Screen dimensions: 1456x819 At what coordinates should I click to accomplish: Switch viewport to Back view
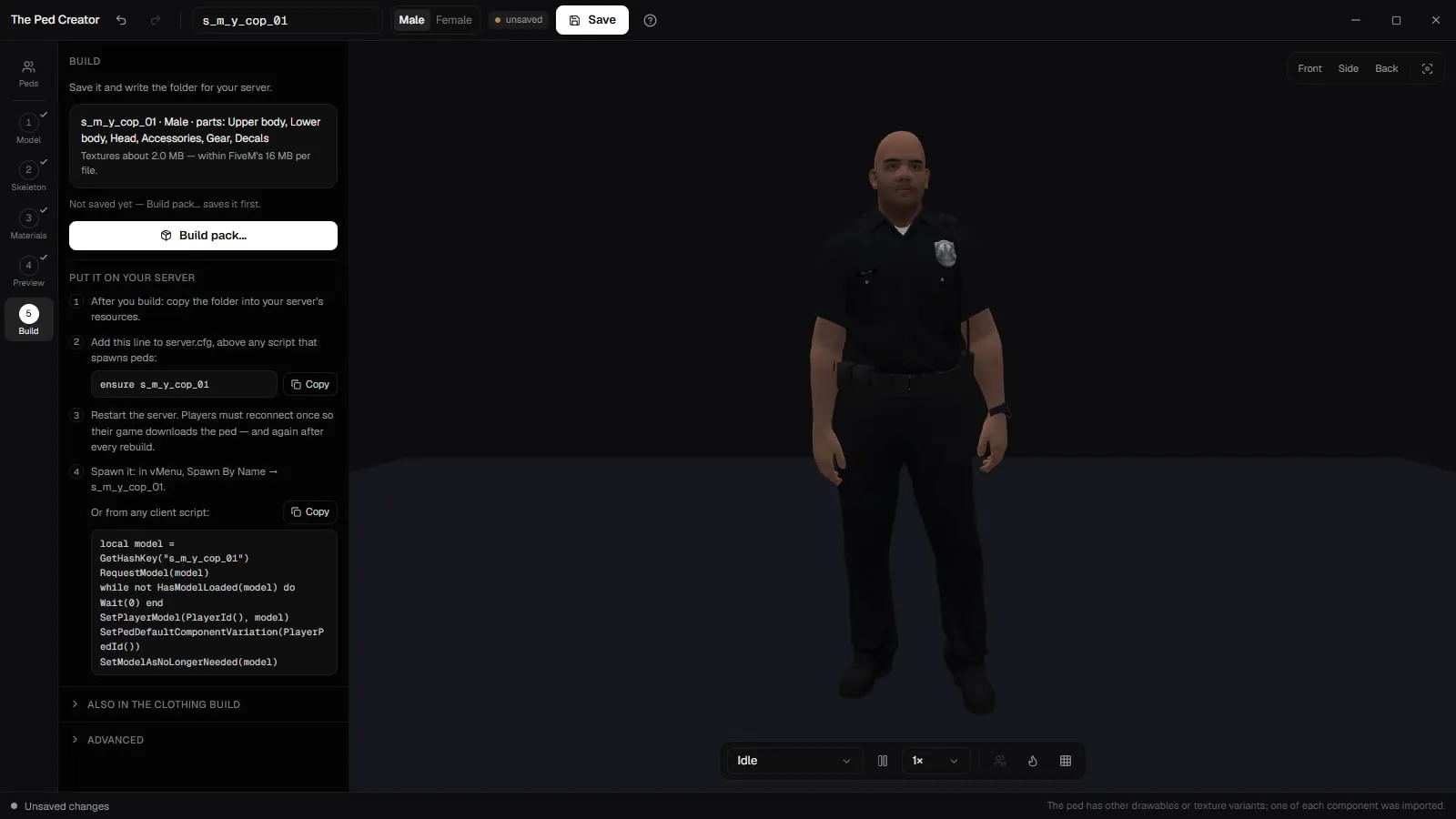(1386, 68)
